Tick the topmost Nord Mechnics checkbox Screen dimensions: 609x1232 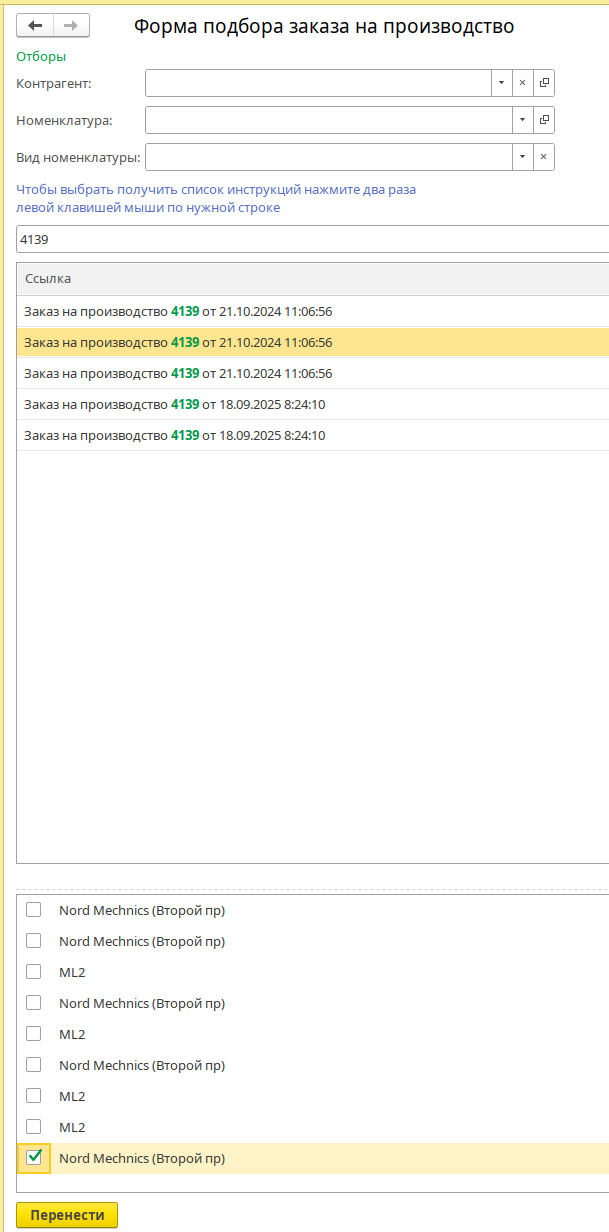tap(34, 910)
